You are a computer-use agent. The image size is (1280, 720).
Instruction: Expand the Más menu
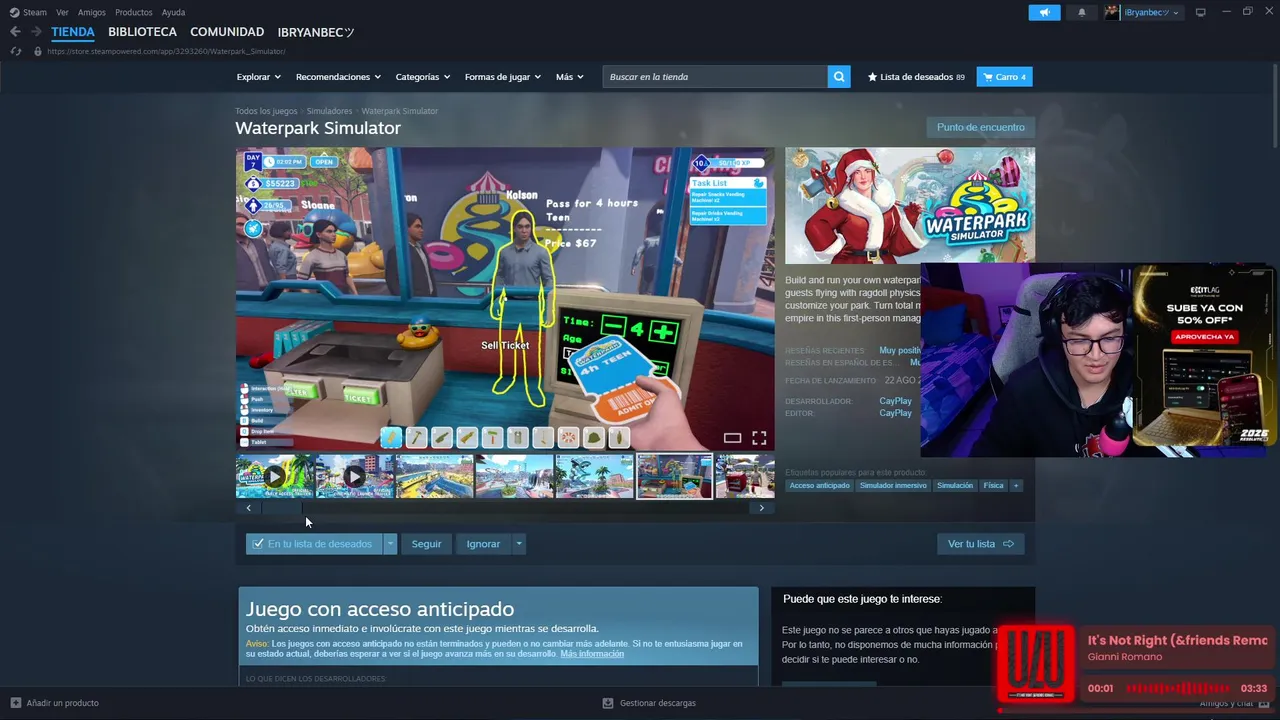[x=570, y=77]
